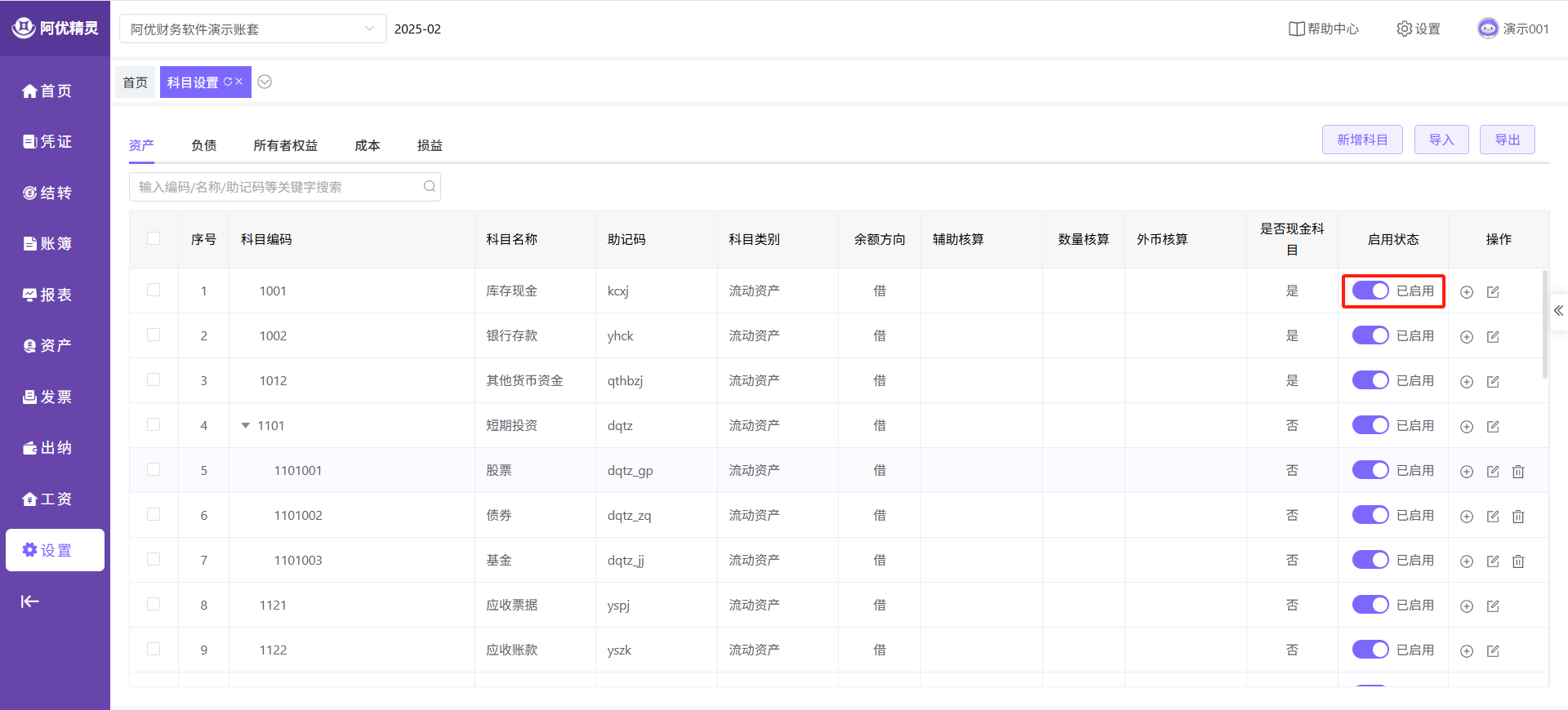
Task: Click the refresh icon on the 科目设置 tab
Action: point(228,82)
